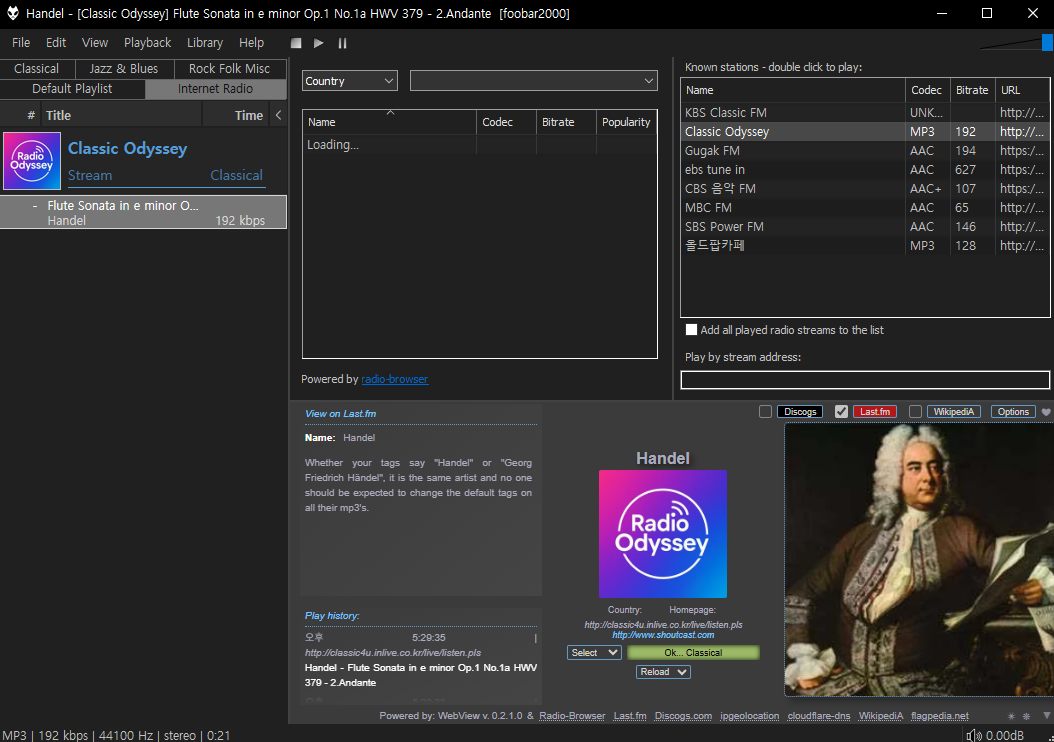Sort known stations by Bitrate column
This screenshot has height=742, width=1054.
[x=972, y=90]
